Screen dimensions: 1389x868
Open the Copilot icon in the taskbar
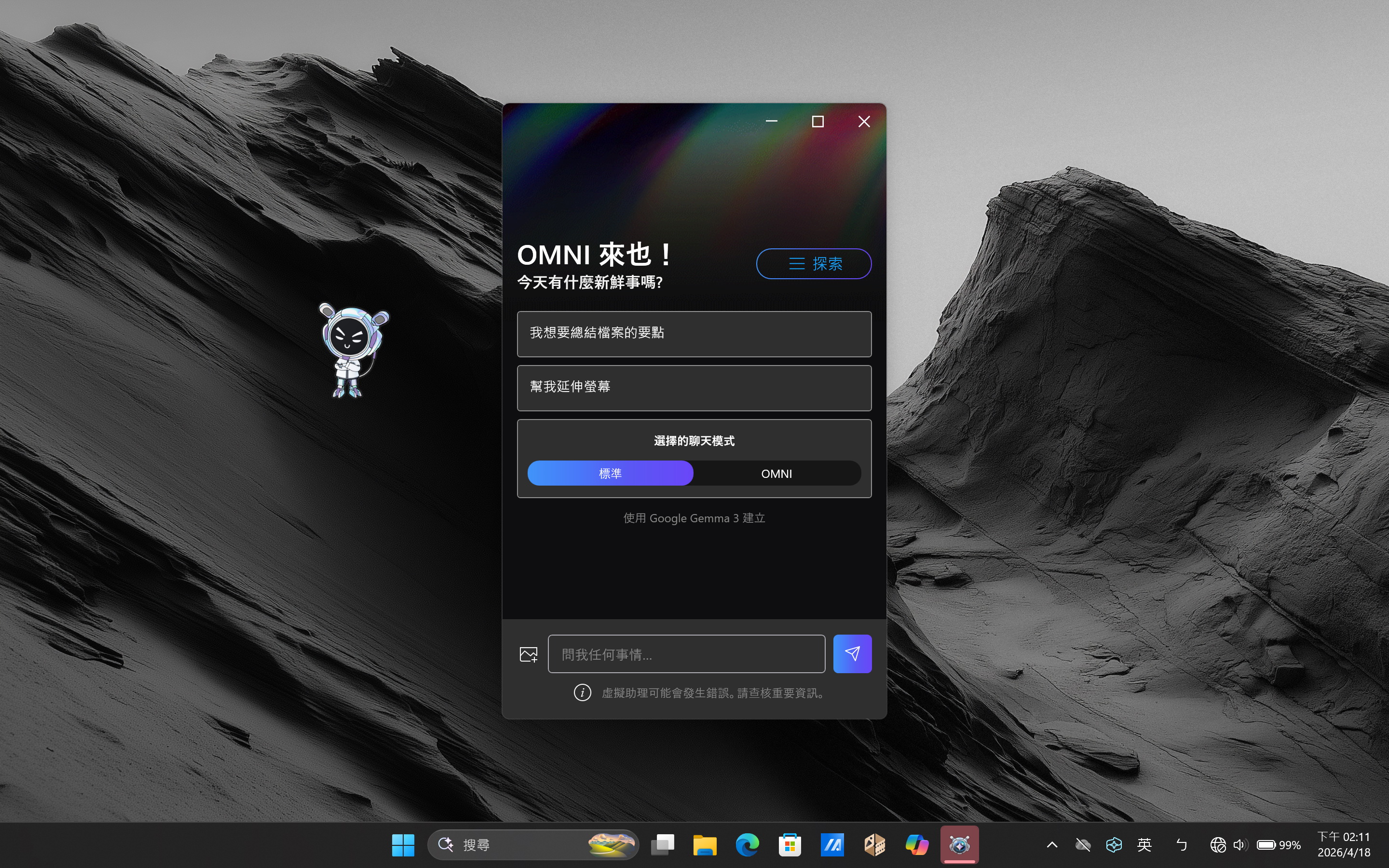tap(916, 844)
